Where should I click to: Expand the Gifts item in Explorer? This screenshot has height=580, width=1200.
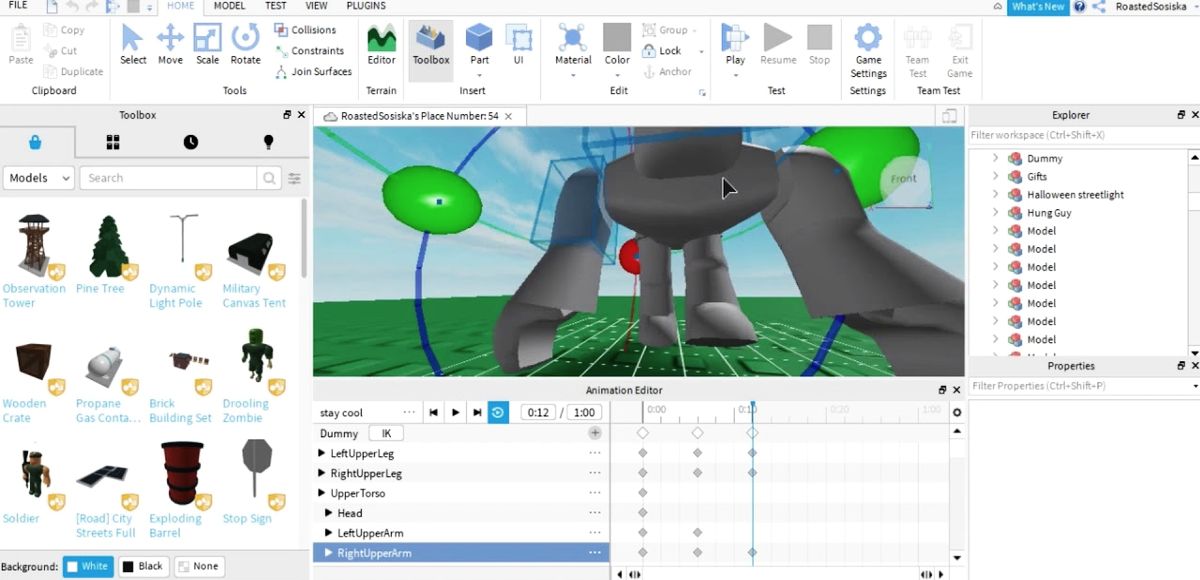point(995,176)
